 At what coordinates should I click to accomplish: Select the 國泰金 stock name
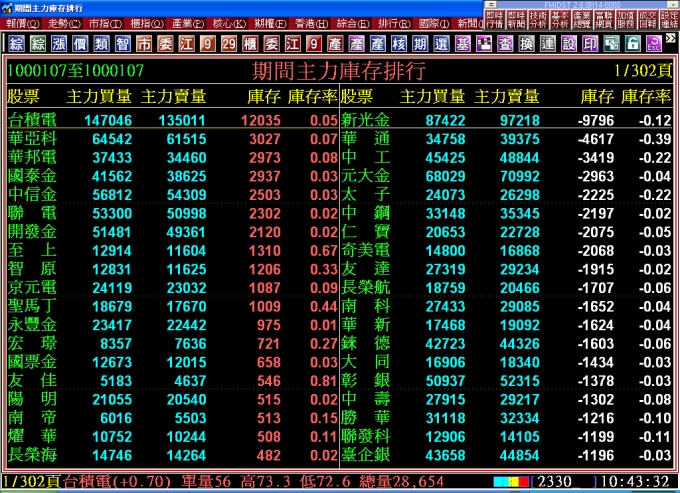(x=33, y=176)
